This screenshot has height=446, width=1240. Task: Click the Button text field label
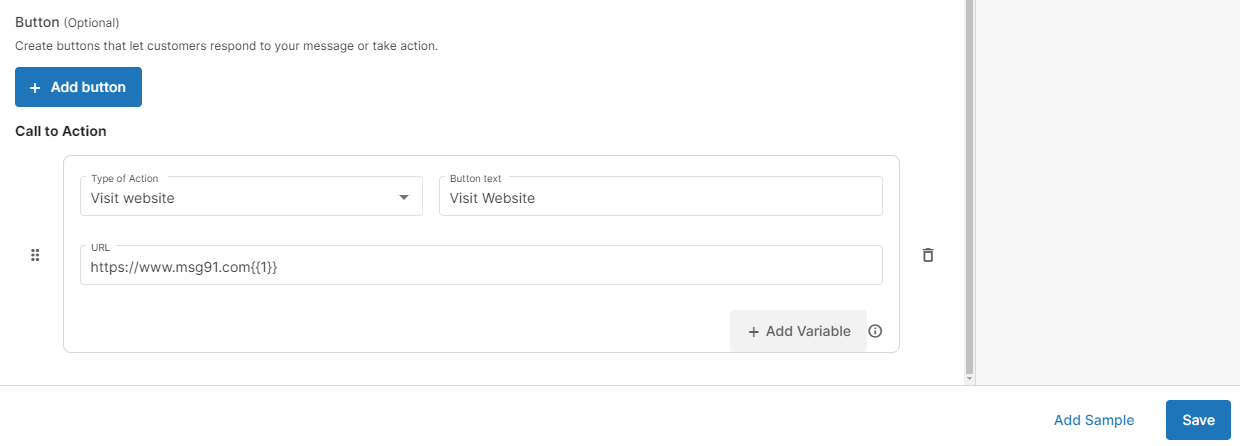pos(476,178)
